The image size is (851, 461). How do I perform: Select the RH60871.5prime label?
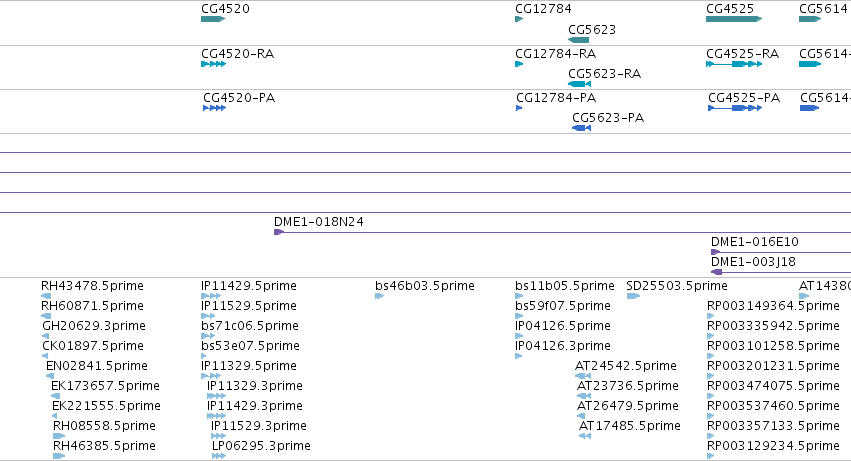(92, 306)
